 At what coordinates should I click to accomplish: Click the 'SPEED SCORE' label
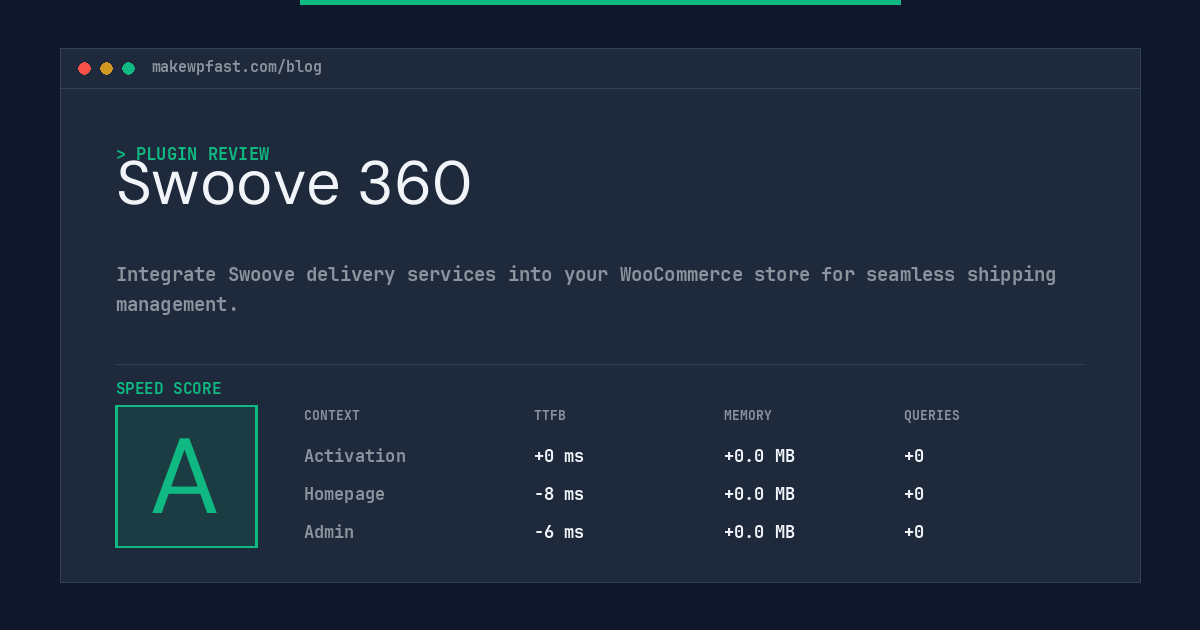169,389
